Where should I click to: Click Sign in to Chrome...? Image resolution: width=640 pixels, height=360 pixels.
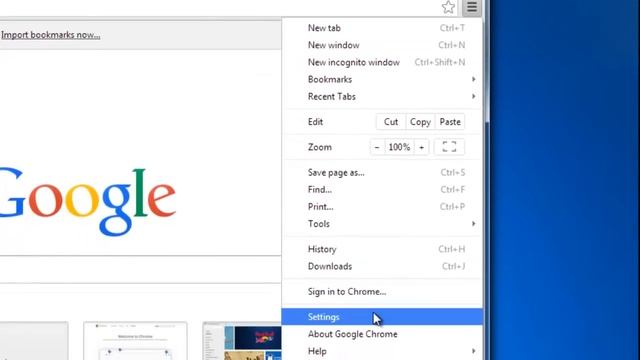pos(382,292)
